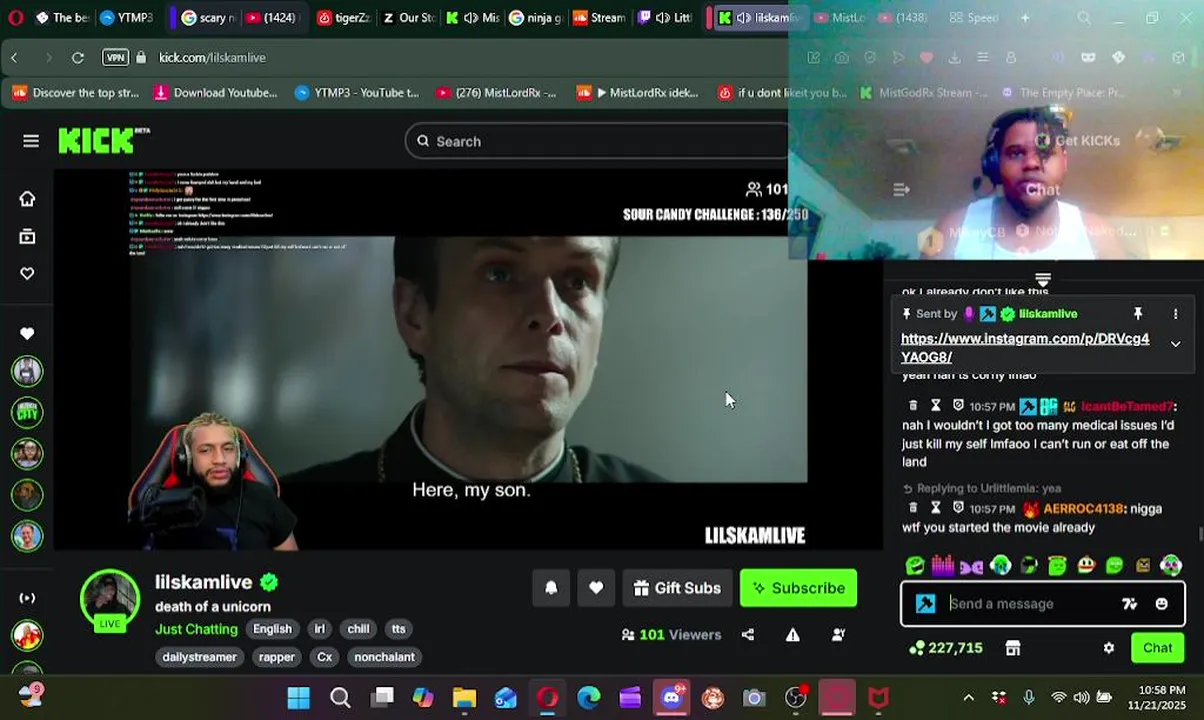Screen dimensions: 1204x720
Task: Click the '101 Viewers' count
Action: click(671, 635)
